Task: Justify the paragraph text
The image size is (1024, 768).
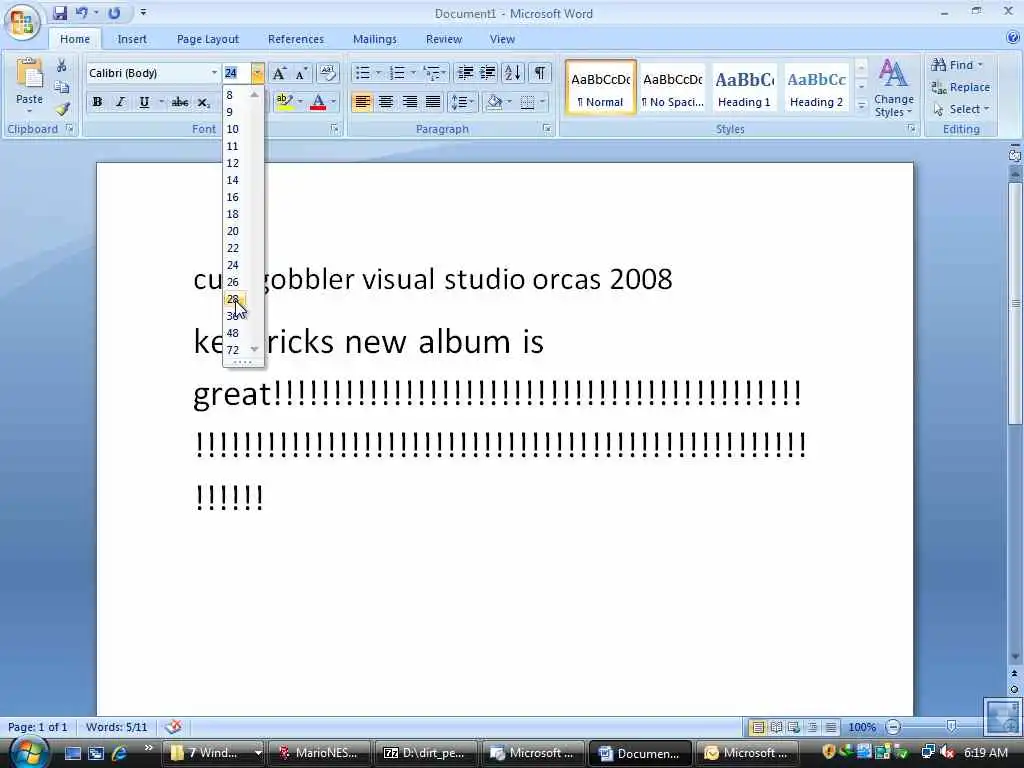Action: point(433,102)
